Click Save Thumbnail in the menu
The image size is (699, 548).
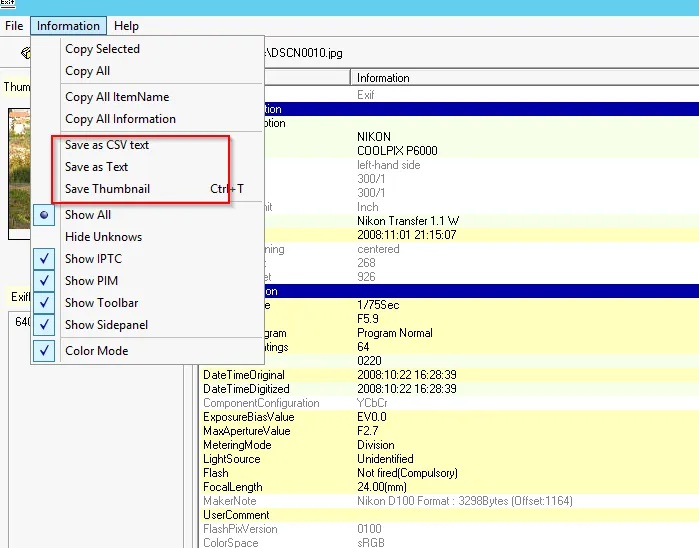(x=109, y=189)
